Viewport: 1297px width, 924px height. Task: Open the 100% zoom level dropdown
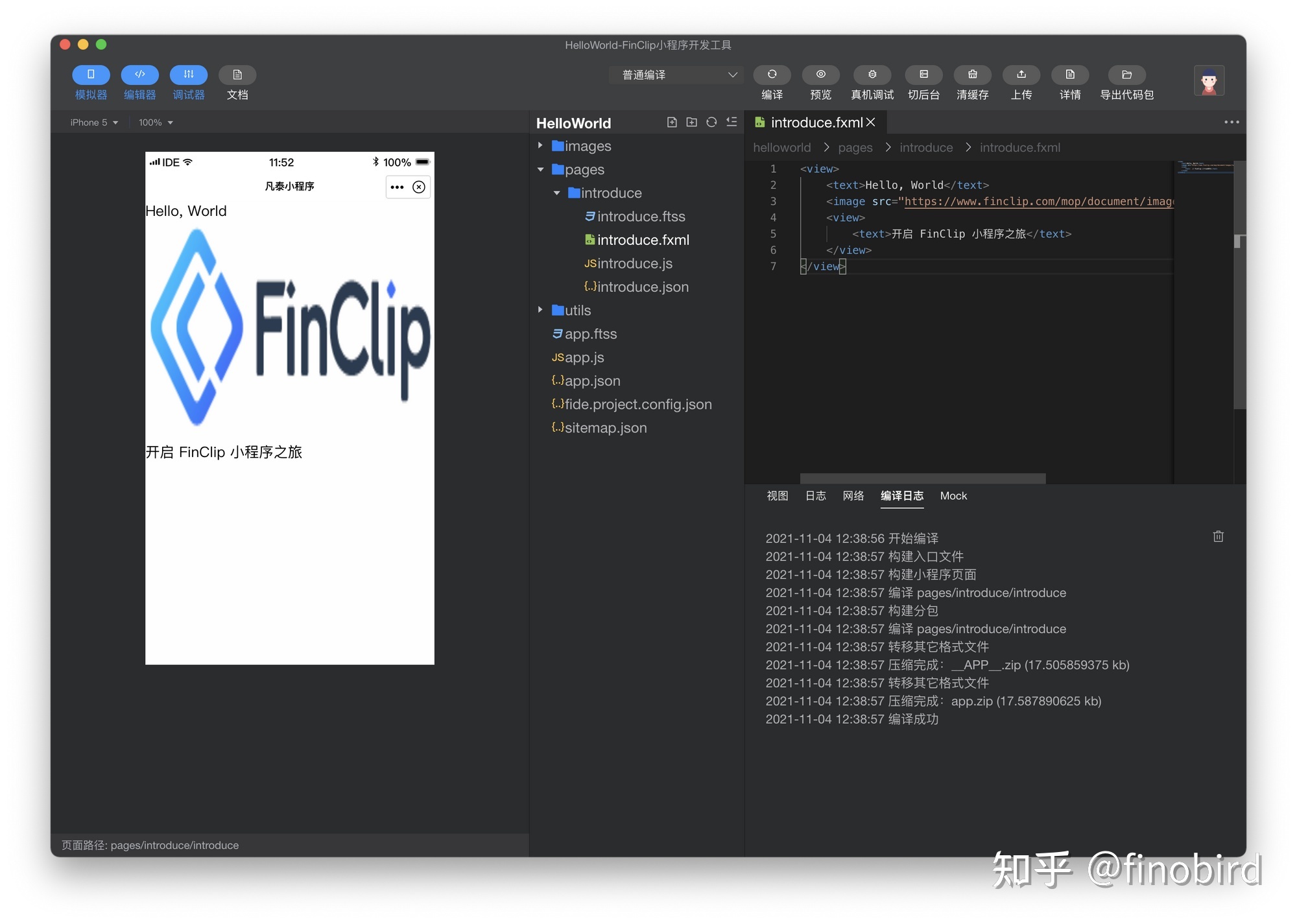(156, 123)
